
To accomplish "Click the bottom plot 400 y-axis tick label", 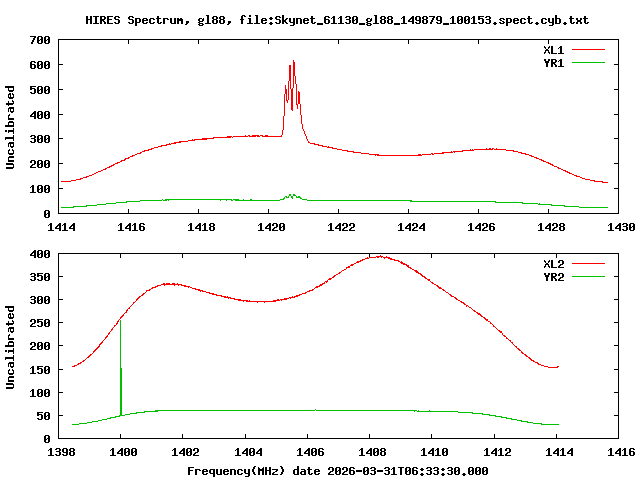I will pyautogui.click(x=40, y=254).
